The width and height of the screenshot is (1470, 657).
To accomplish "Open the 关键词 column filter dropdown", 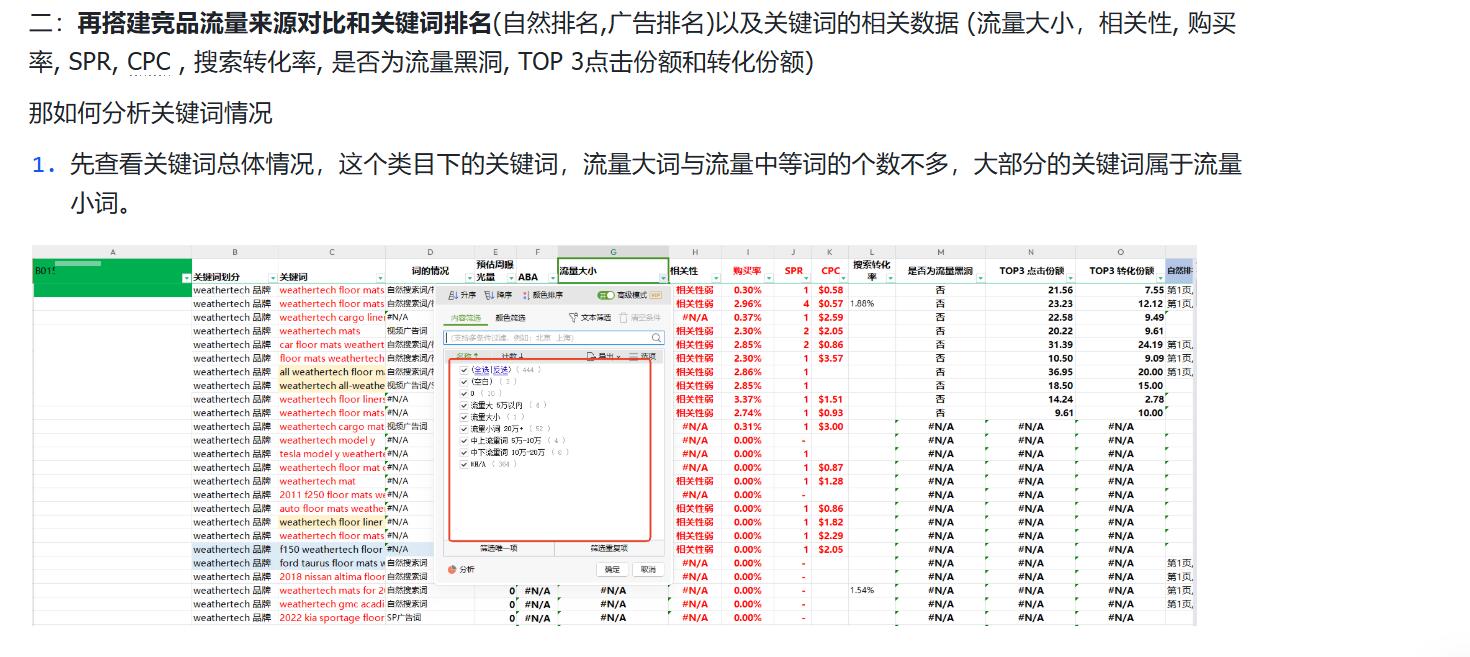I will coord(380,277).
